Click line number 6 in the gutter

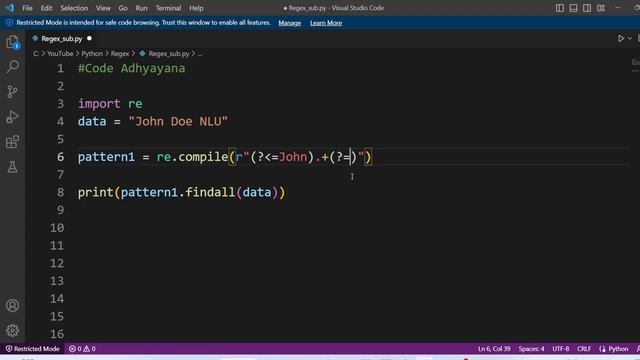(x=60, y=157)
